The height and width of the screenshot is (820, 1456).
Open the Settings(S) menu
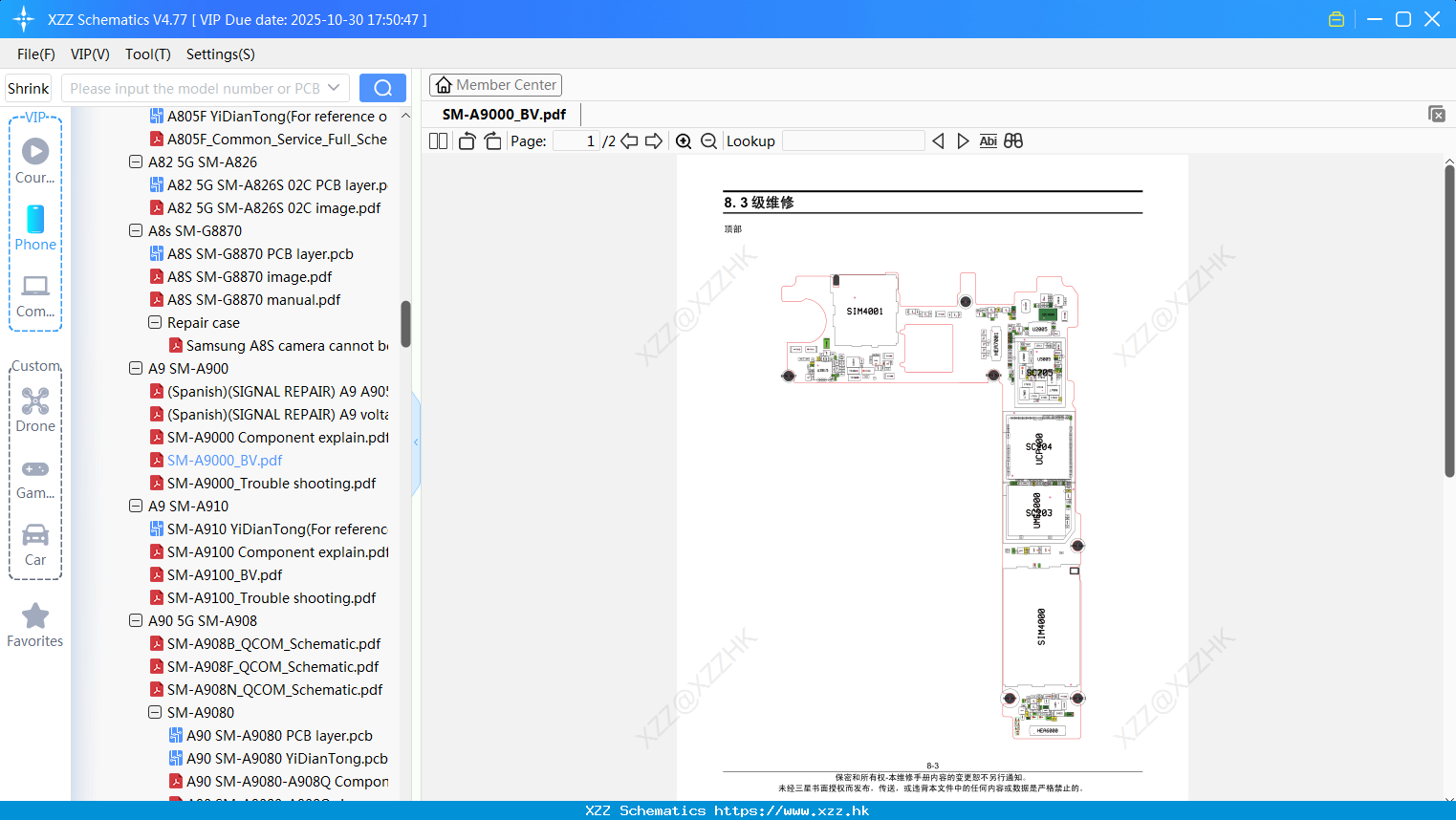click(221, 54)
